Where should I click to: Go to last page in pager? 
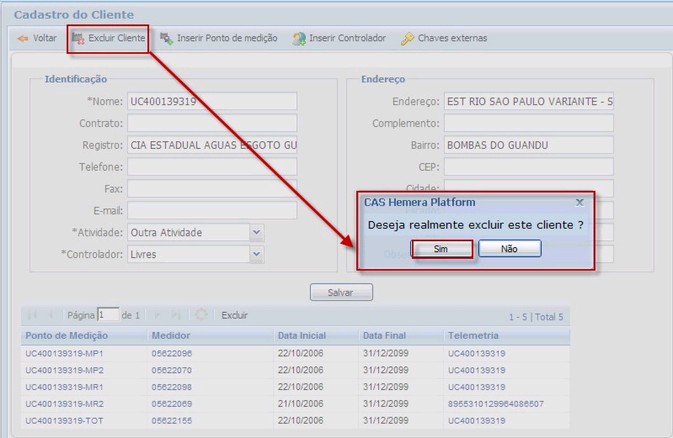[x=179, y=314]
